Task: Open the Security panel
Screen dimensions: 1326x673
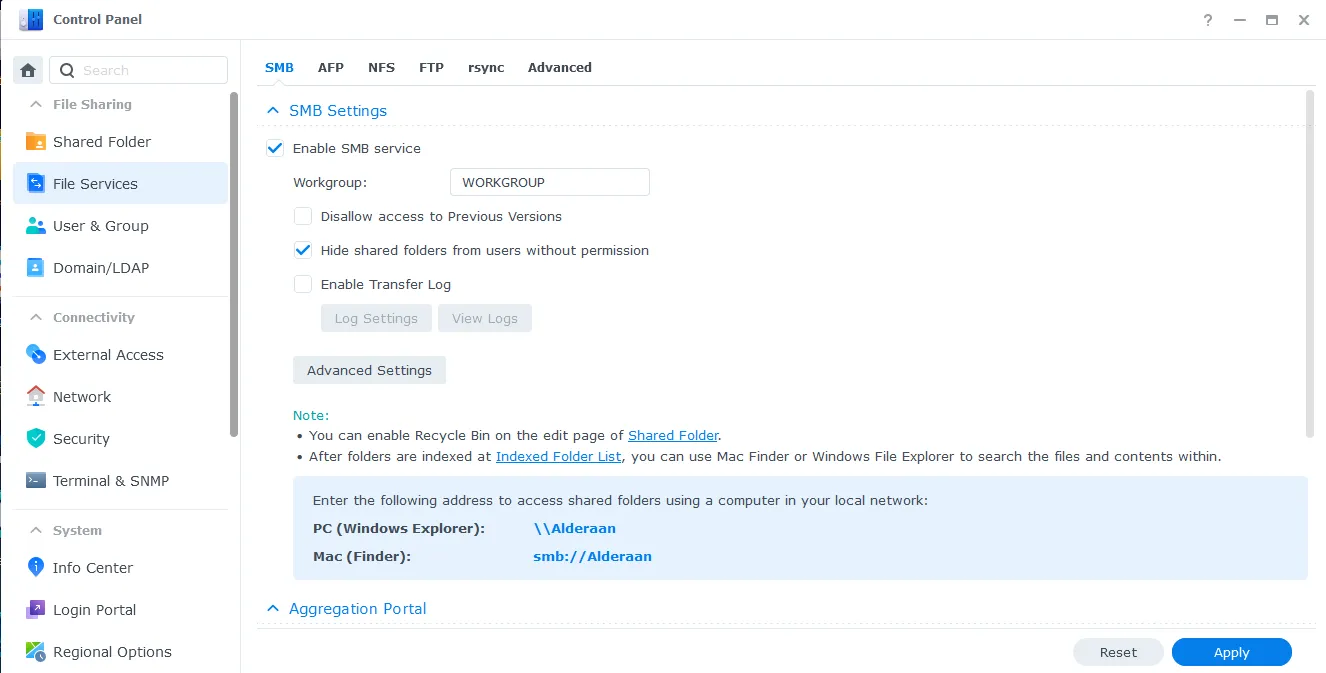Action: 81,438
